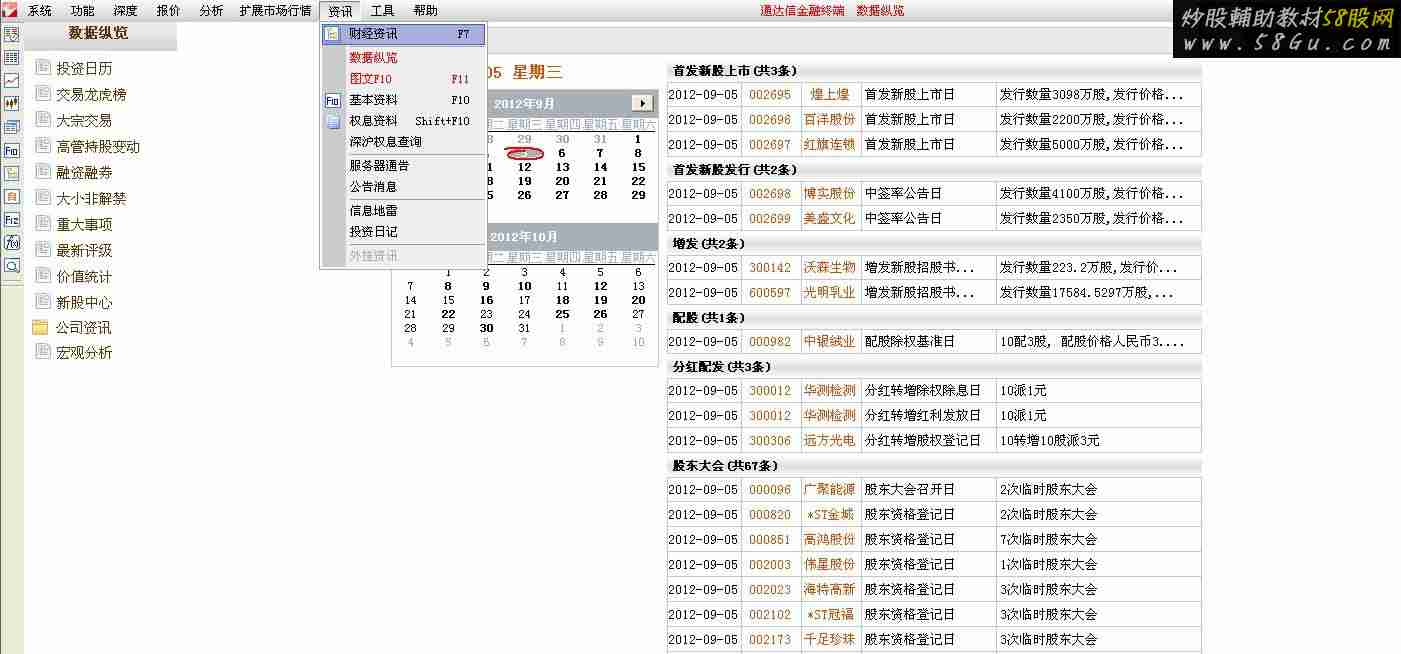
Task: Open the orange 自 icon in left toolbar
Action: [12, 197]
